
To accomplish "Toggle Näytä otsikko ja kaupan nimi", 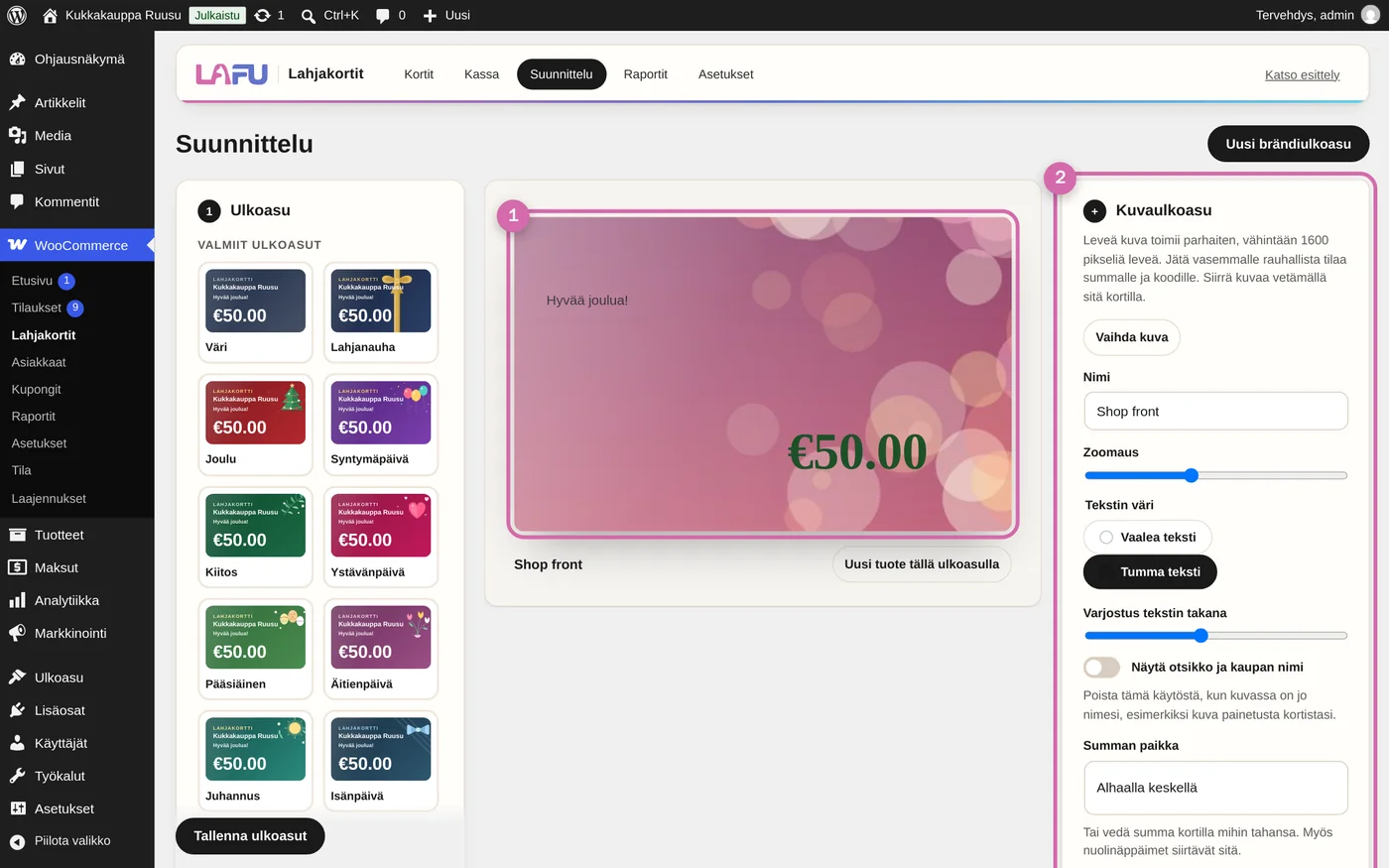I will click(1101, 667).
